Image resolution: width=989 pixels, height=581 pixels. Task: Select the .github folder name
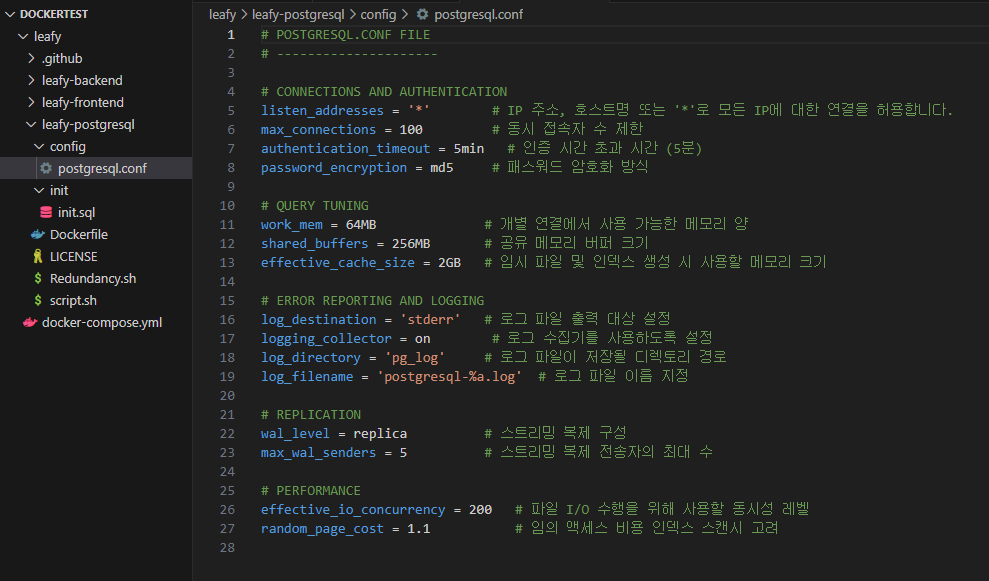(62, 59)
